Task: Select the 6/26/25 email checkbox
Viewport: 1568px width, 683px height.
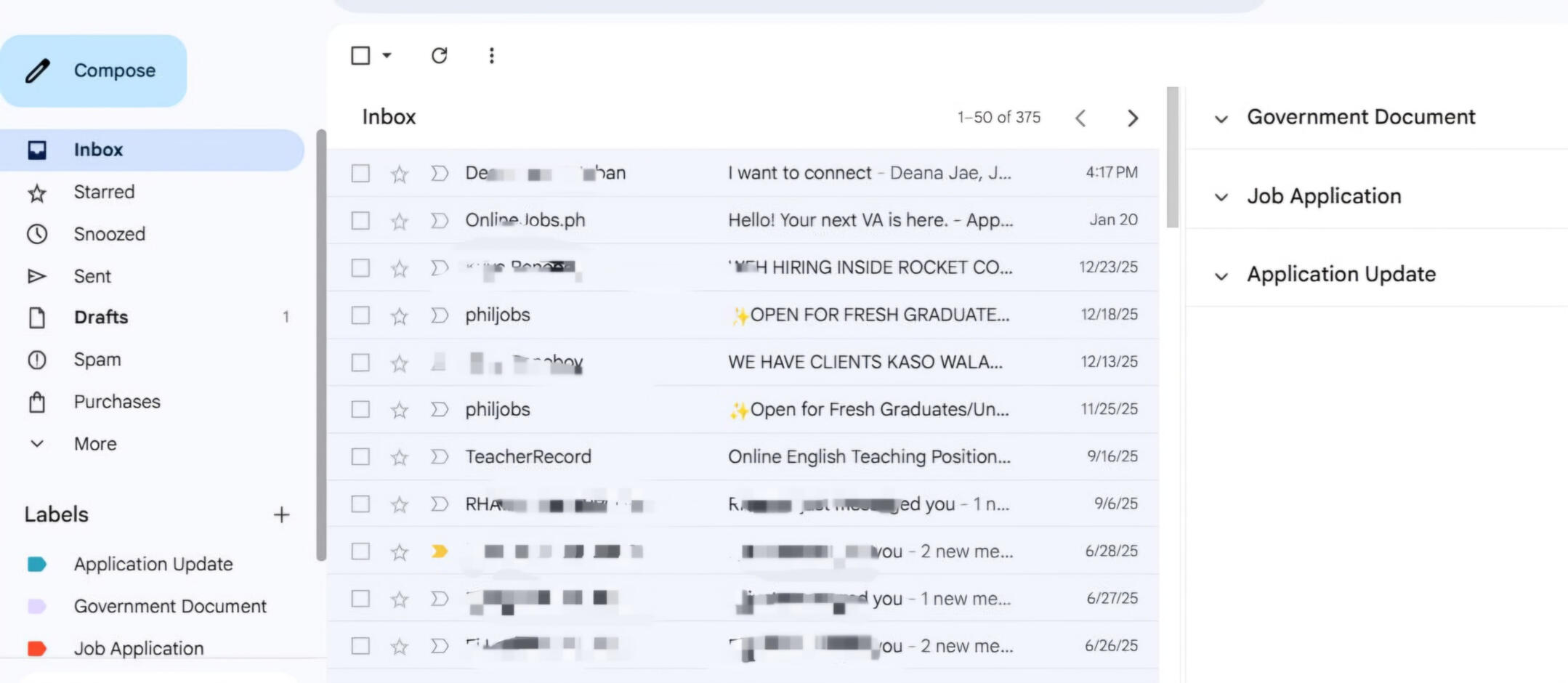Action: [x=360, y=645]
